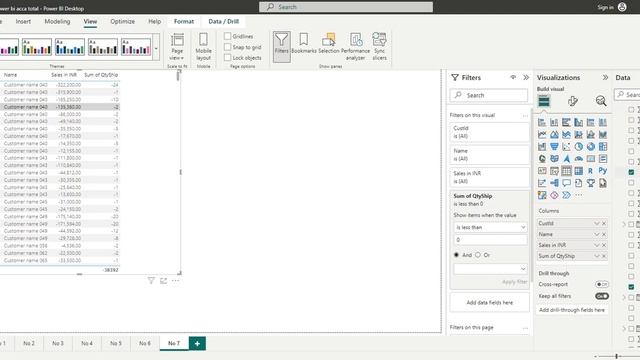Image resolution: width=640 pixels, height=360 pixels.
Task: Choose the Map globe visual
Action: click(x=542, y=159)
